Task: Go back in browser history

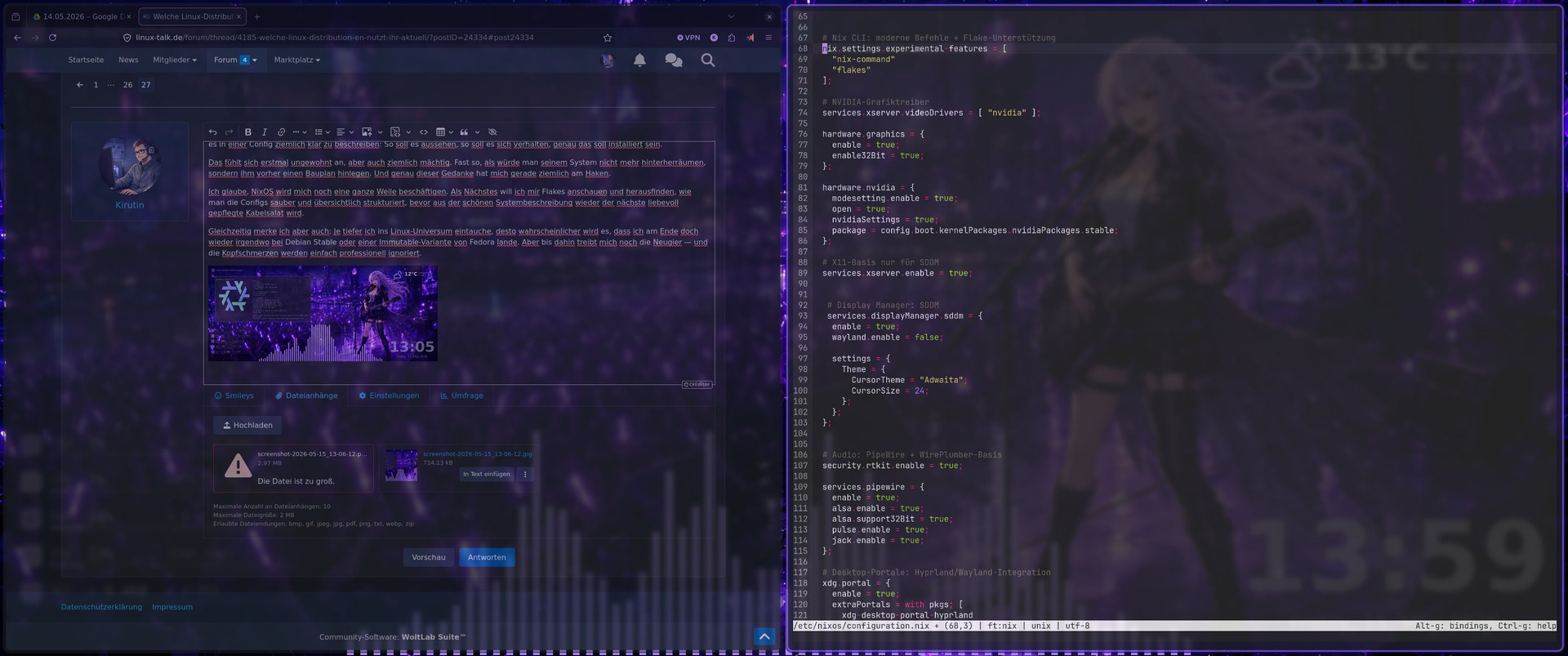Action: 17,38
